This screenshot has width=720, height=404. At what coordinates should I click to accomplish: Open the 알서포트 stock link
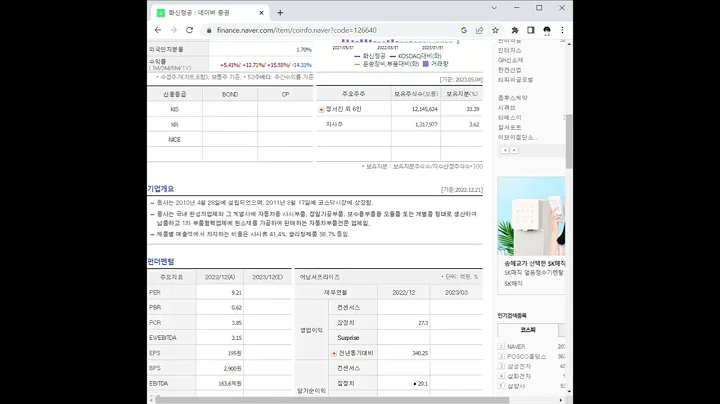(x=510, y=127)
